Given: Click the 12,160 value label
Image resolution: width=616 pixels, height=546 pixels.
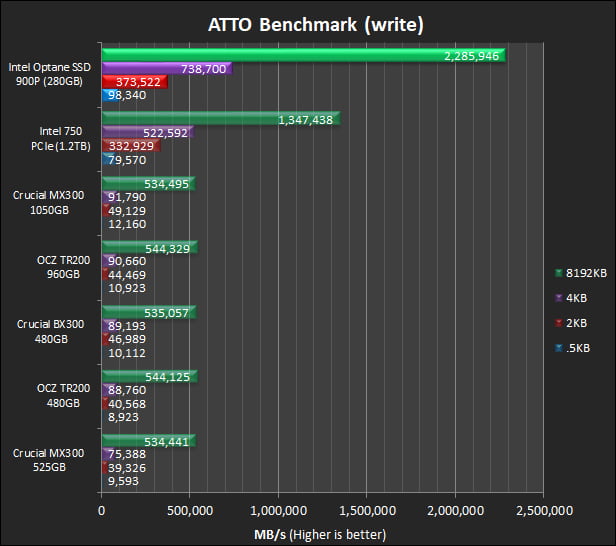Looking at the screenshot, I should point(127,224).
